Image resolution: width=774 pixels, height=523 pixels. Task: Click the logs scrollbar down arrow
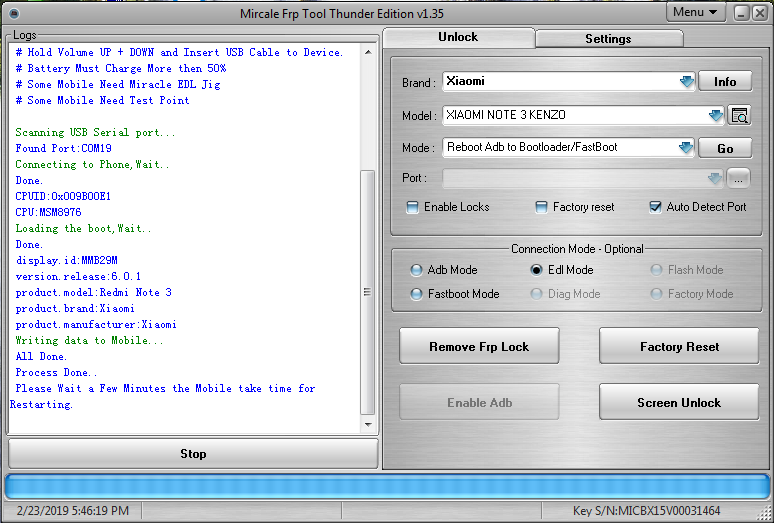(x=368, y=424)
